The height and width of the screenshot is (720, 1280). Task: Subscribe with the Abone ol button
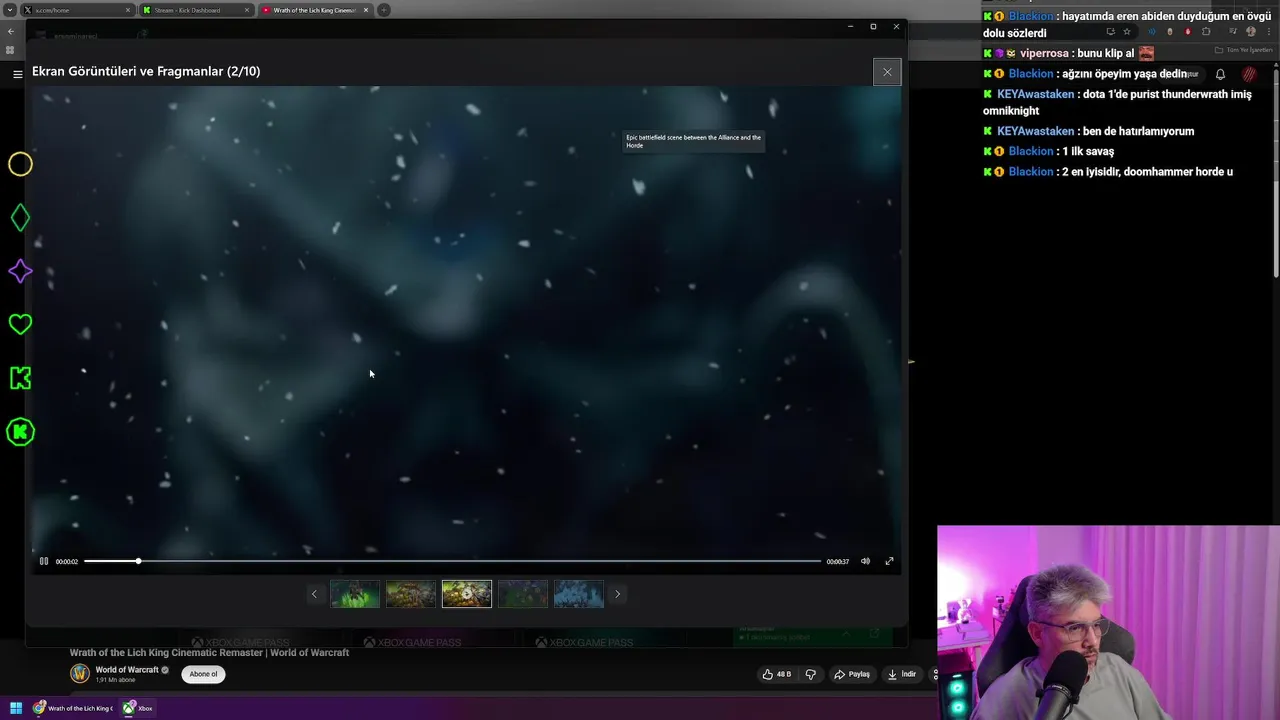(203, 674)
